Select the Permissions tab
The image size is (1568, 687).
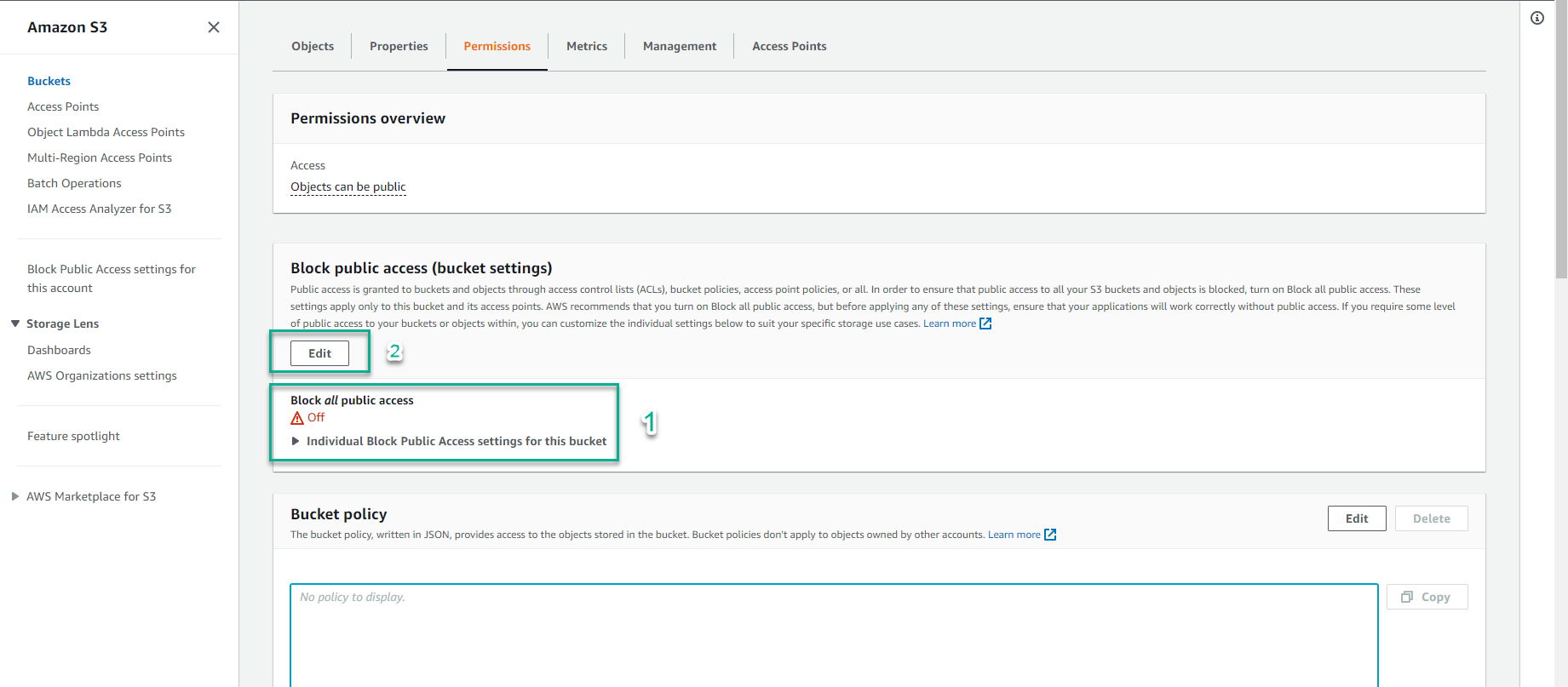[497, 46]
